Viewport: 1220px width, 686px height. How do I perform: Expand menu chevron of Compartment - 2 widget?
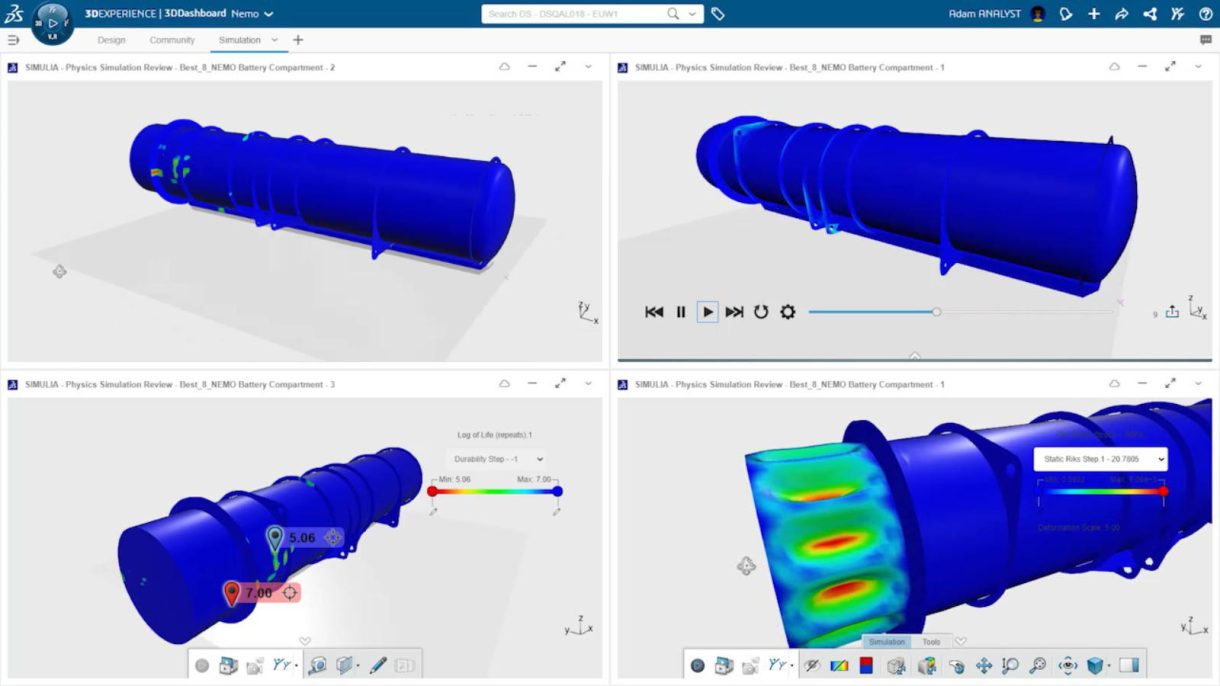coord(588,67)
